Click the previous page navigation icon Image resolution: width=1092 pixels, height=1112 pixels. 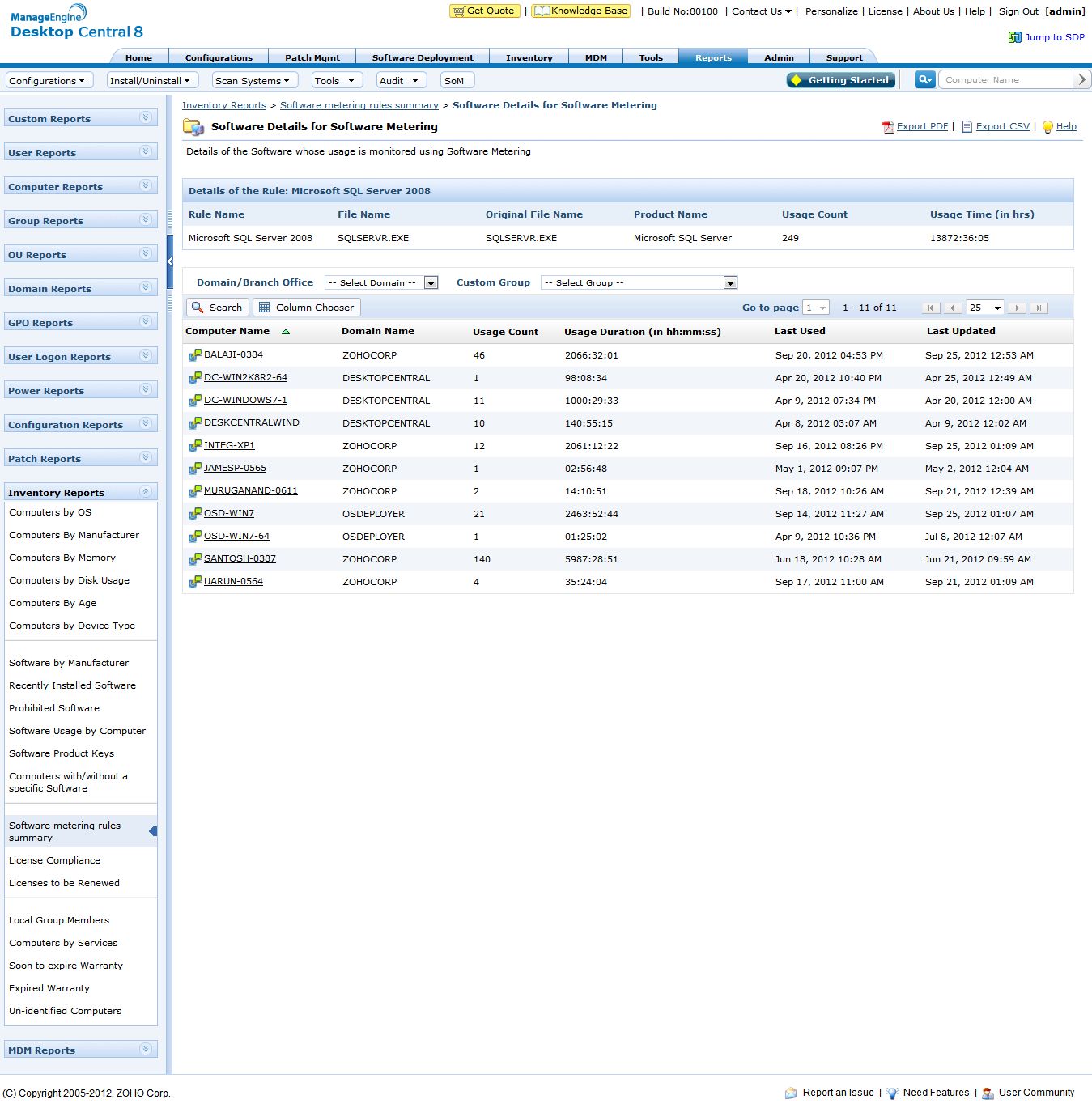click(x=953, y=308)
